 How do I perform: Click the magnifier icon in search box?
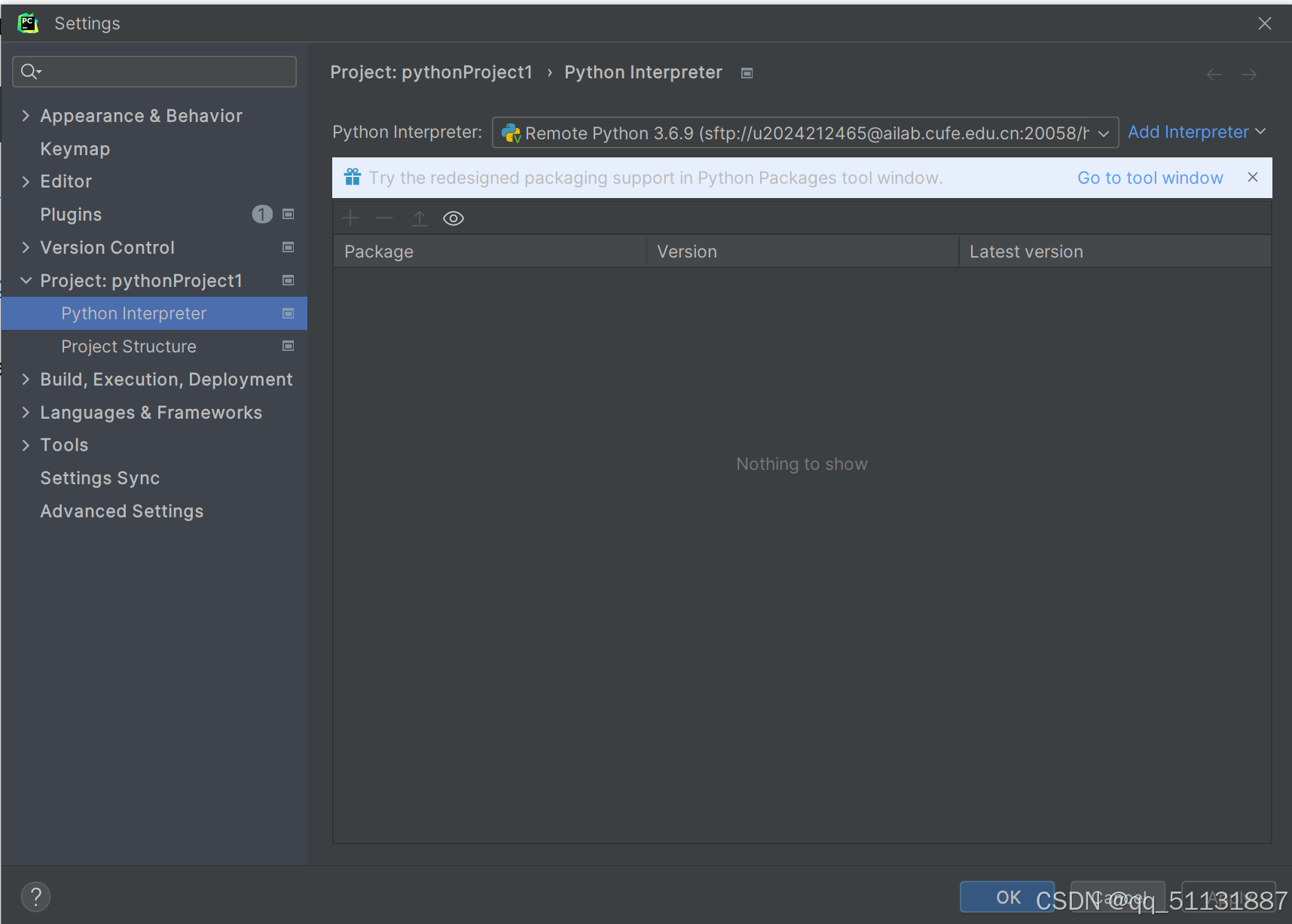pos(30,71)
